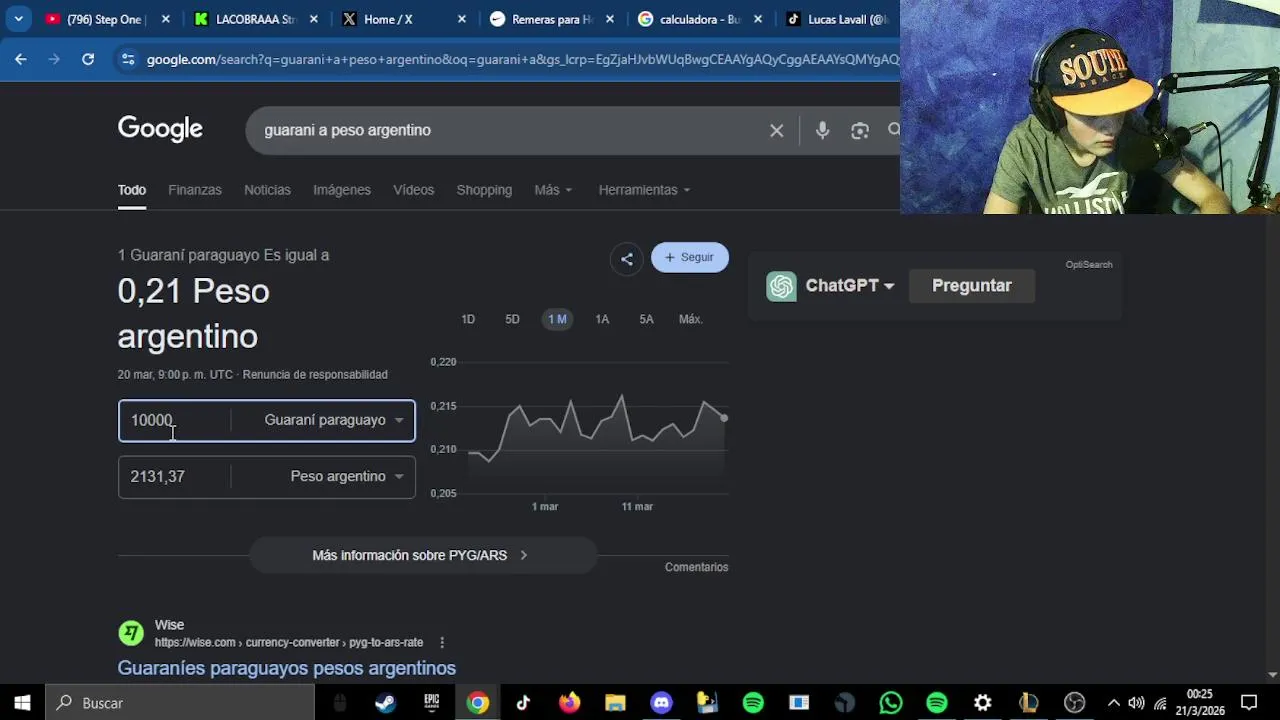Open Discord from the taskbar

point(661,703)
